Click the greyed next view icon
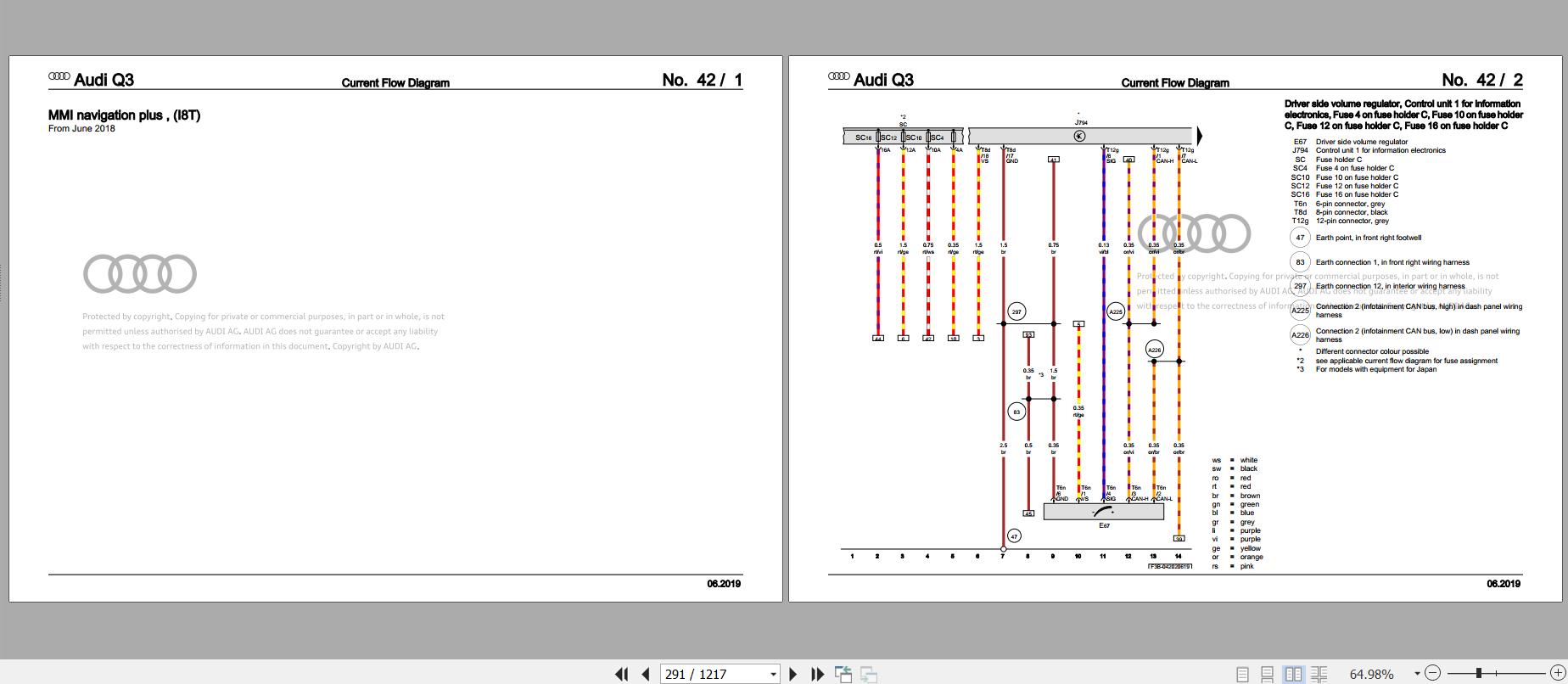Image resolution: width=1568 pixels, height=684 pixels. (869, 674)
